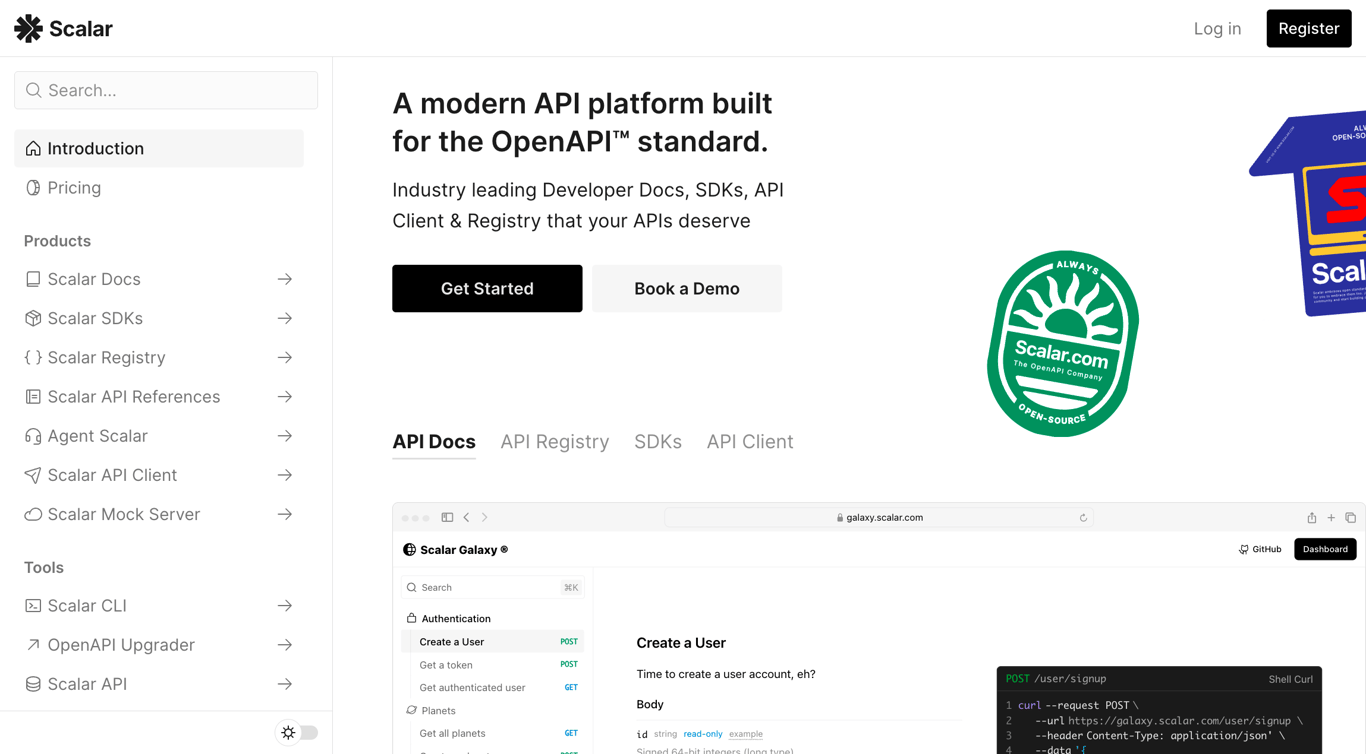Viewport: 1366px width, 754px height.
Task: Open Scalar Mock Server via its cloud icon
Action: 33,514
